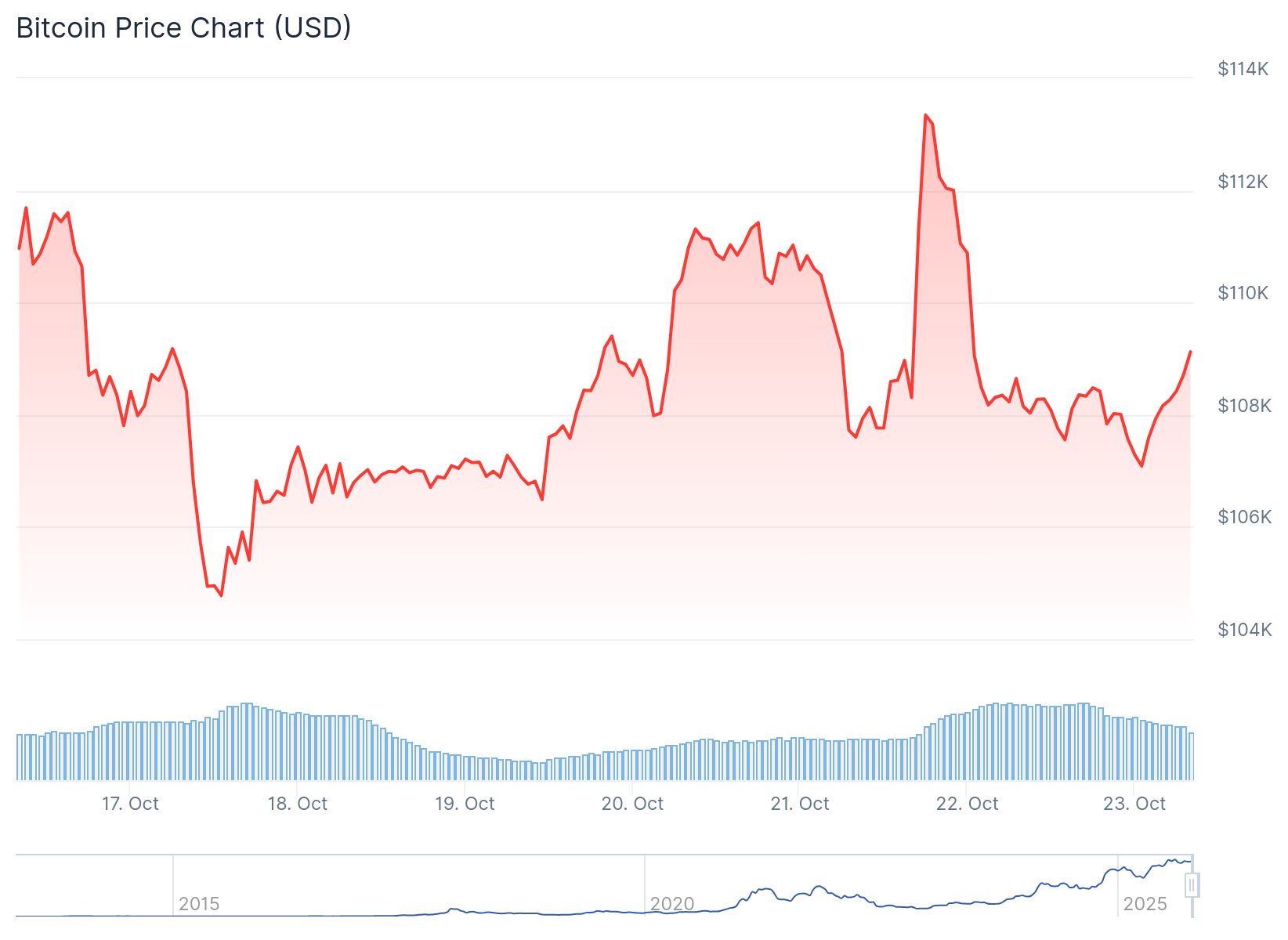Click the 20. Oct date label
The width and height of the screenshot is (1288, 940).
(632, 804)
